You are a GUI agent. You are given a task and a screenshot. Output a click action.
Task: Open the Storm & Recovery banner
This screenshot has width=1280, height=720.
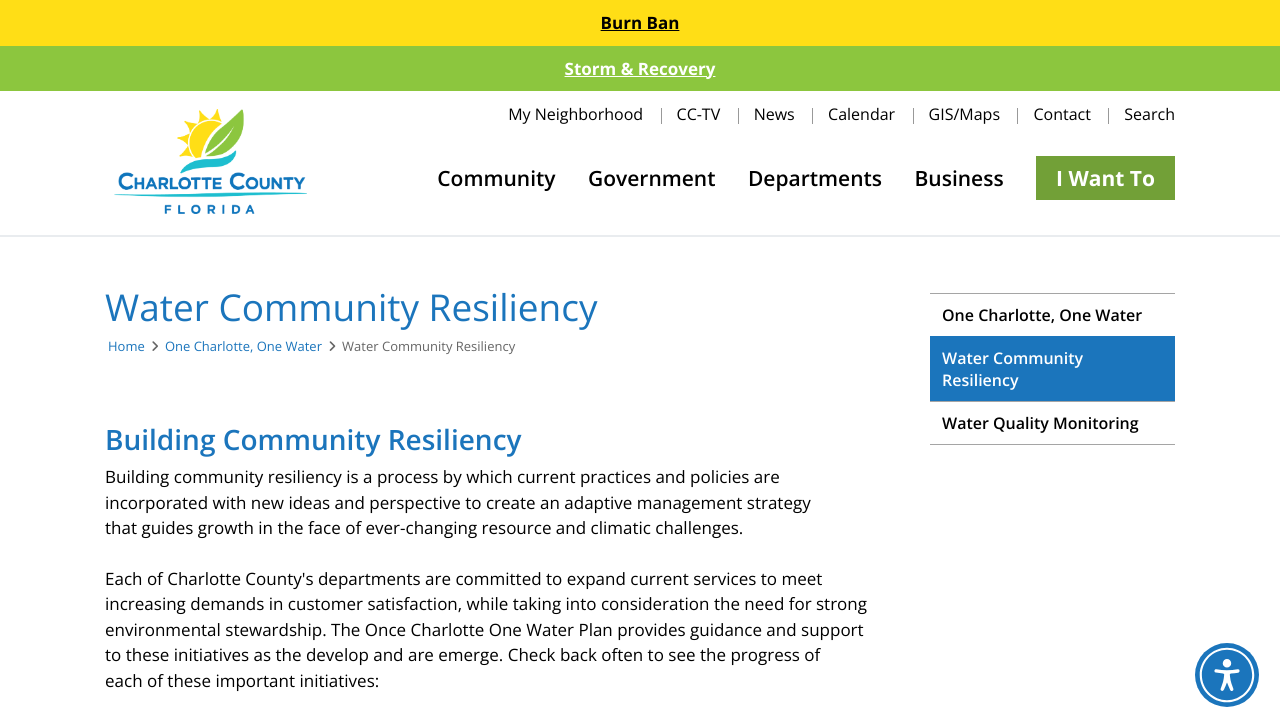click(x=639, y=68)
